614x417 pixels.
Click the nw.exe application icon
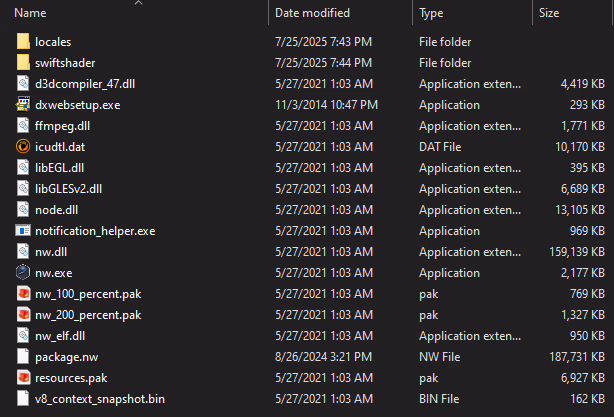(x=24, y=272)
